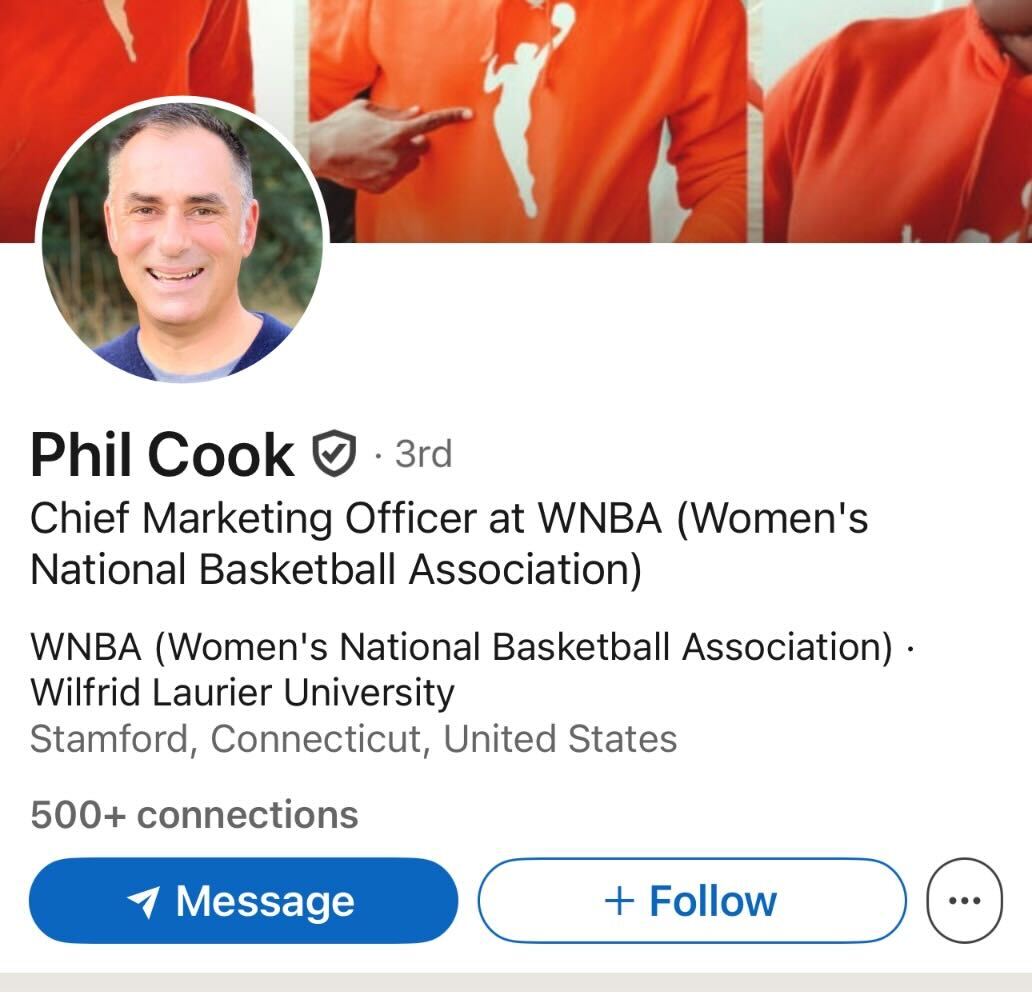This screenshot has height=995, width=1032.
Task: Click the 3rd degree connection label
Action: point(423,454)
